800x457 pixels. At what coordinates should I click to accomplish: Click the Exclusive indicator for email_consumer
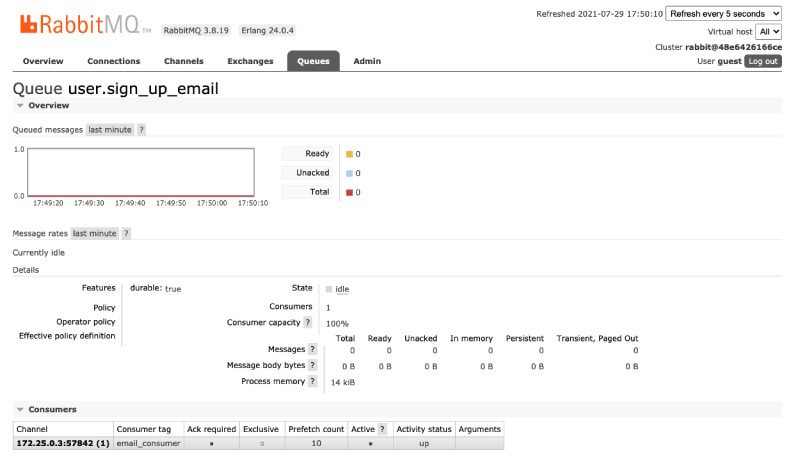262,444
